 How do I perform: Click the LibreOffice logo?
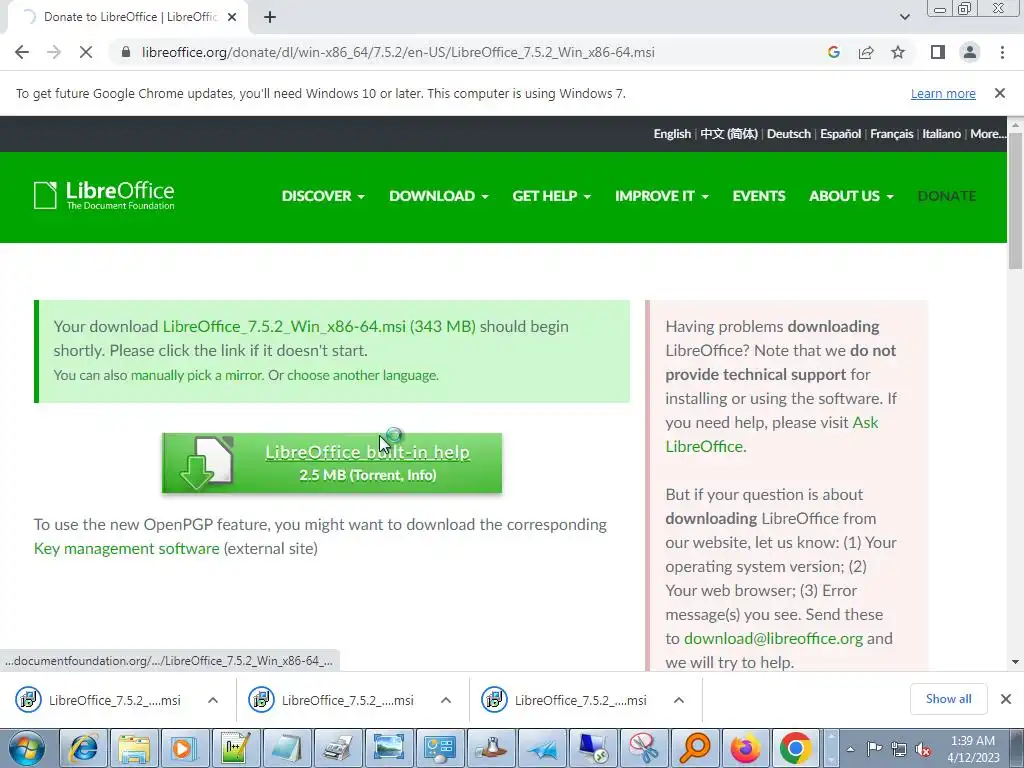104,195
